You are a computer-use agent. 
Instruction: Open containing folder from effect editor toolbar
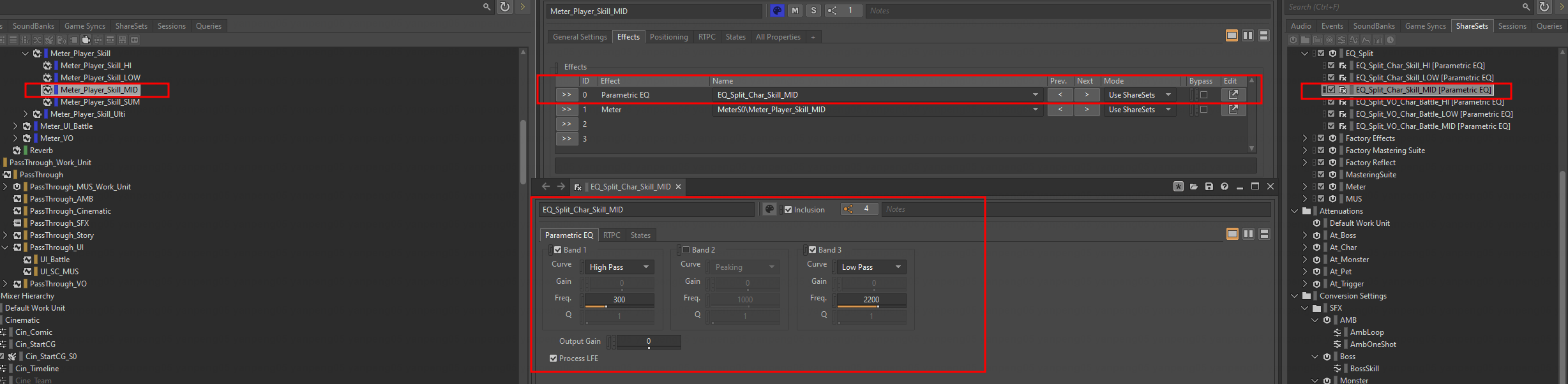pos(1194,186)
